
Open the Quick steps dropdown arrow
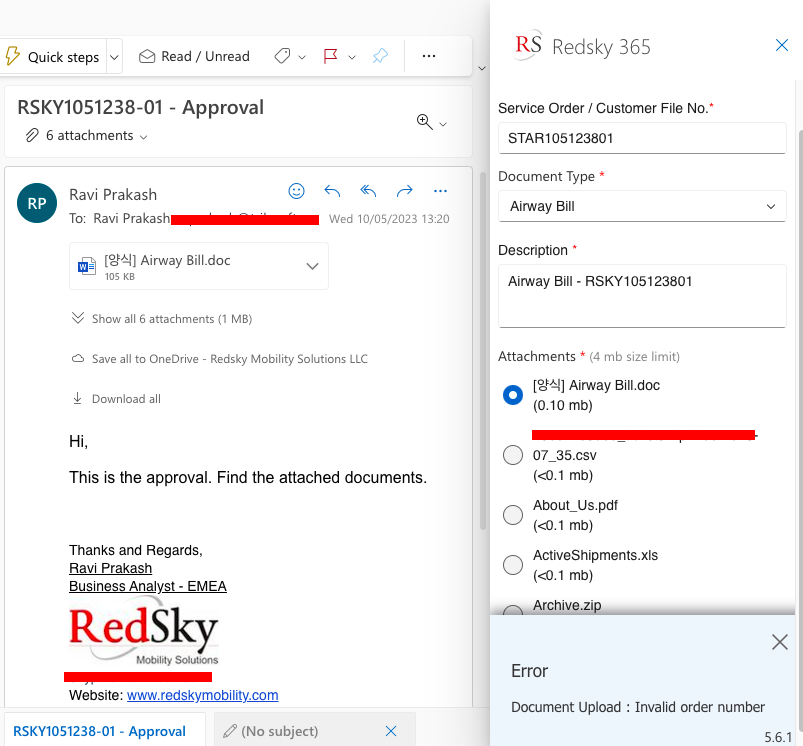click(x=114, y=57)
